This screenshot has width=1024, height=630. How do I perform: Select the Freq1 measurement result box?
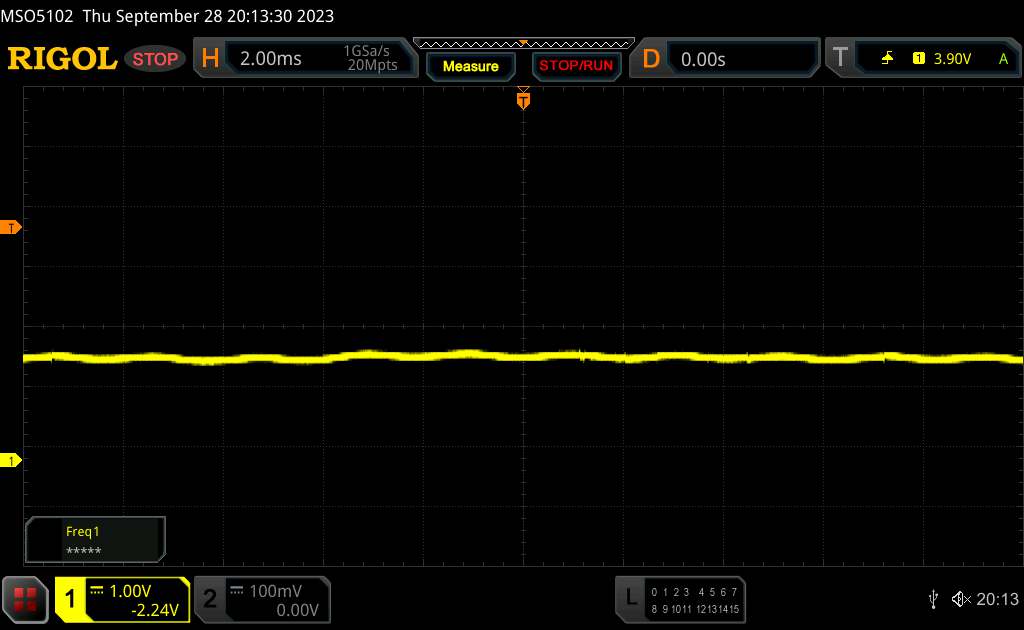click(95, 540)
